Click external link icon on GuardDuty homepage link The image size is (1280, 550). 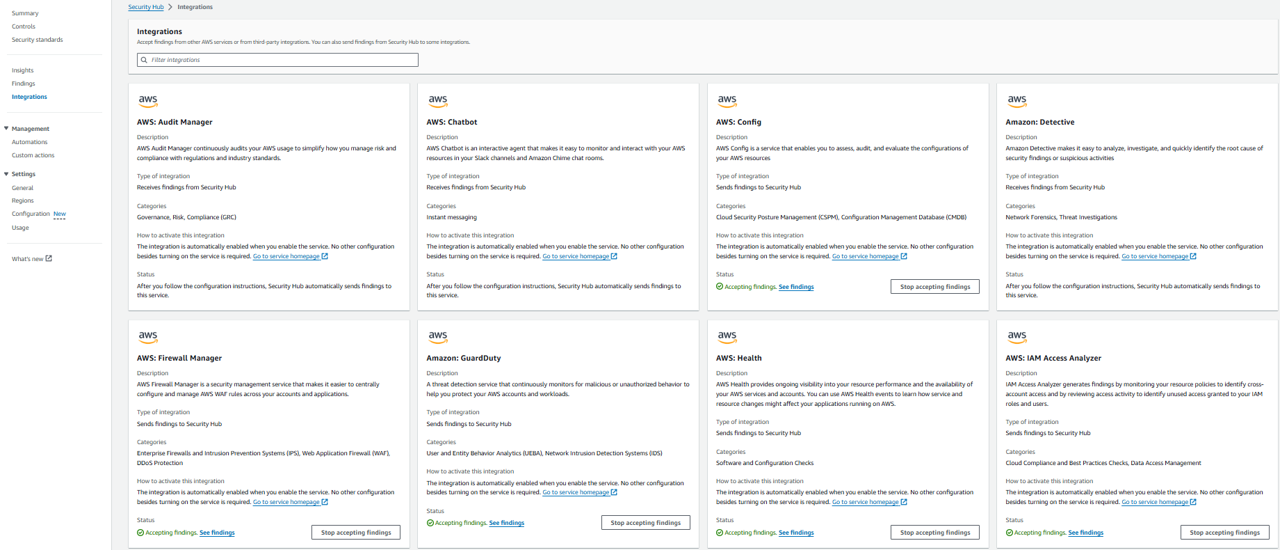(614, 492)
